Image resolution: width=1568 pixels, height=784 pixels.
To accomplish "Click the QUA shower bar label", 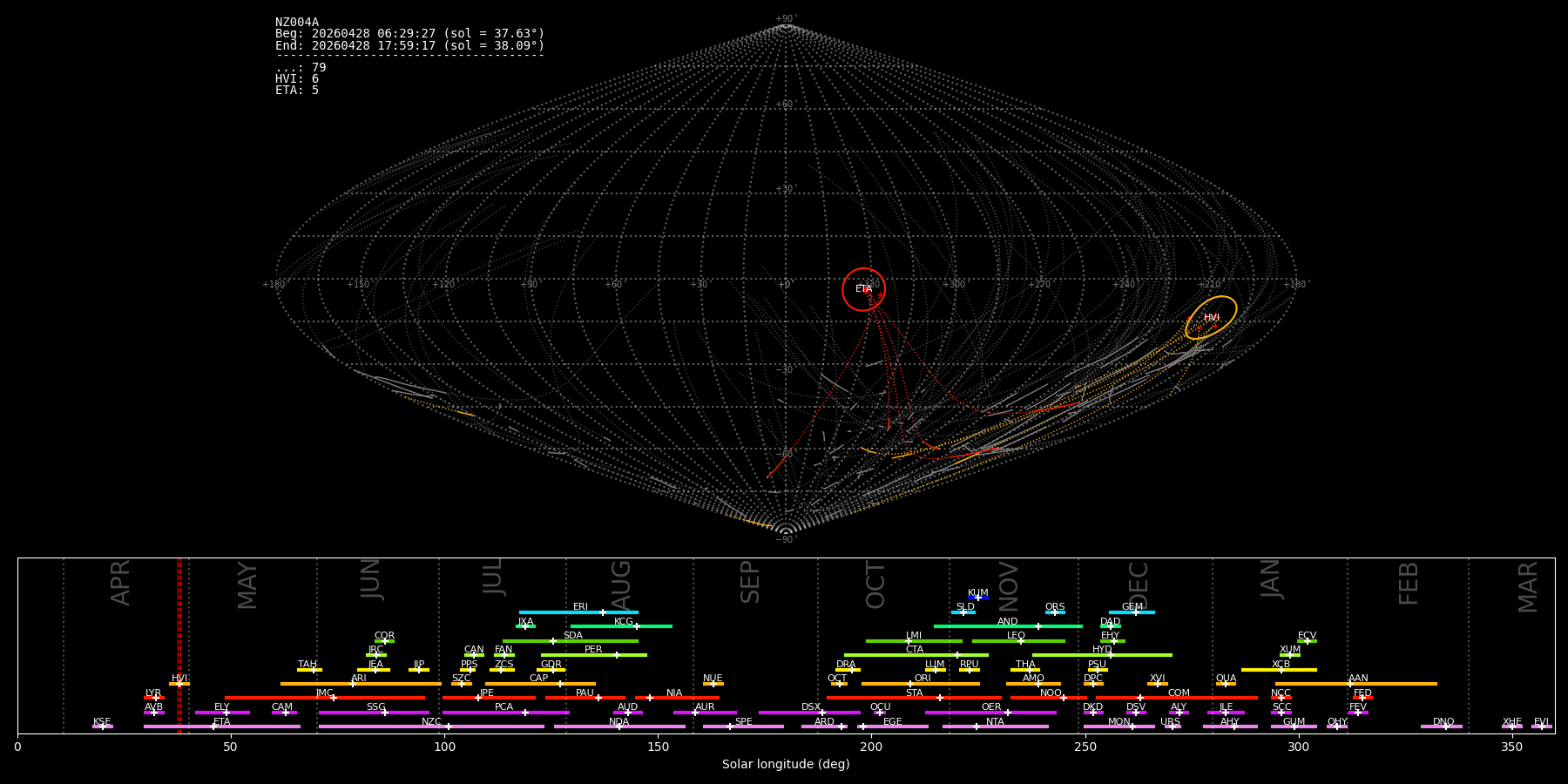I will tap(1226, 679).
